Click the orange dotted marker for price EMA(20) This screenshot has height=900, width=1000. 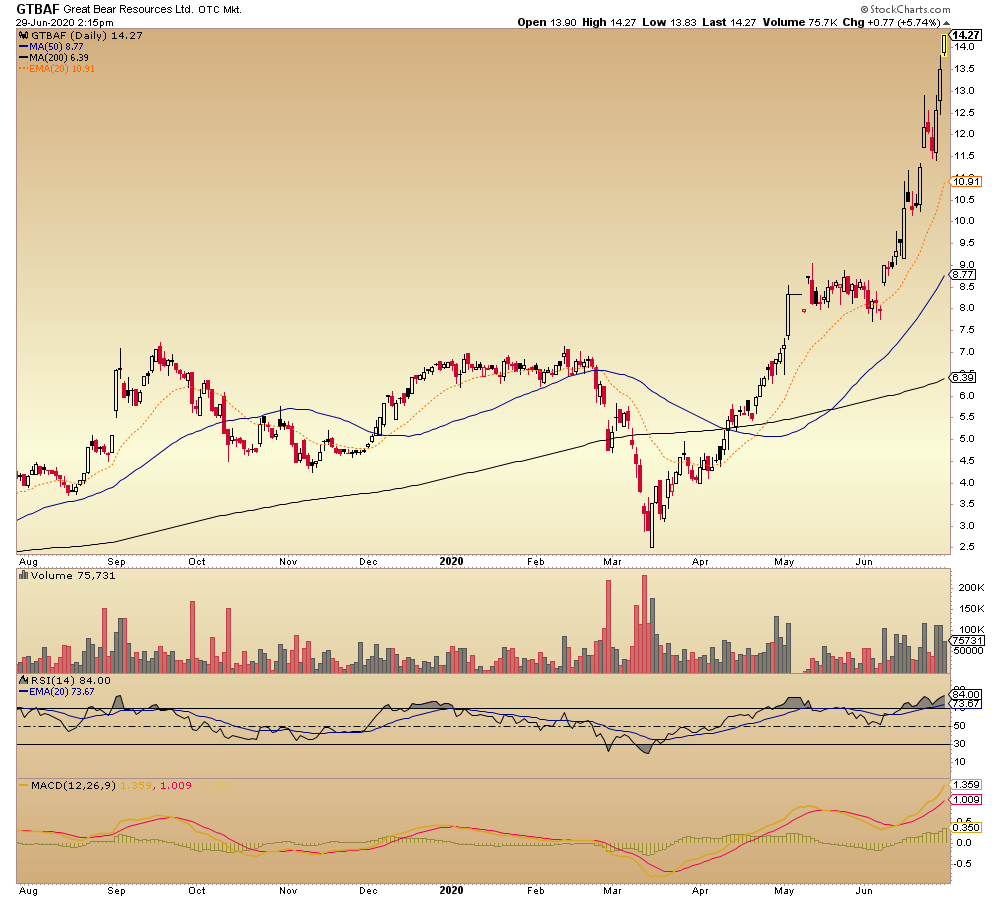(24, 69)
